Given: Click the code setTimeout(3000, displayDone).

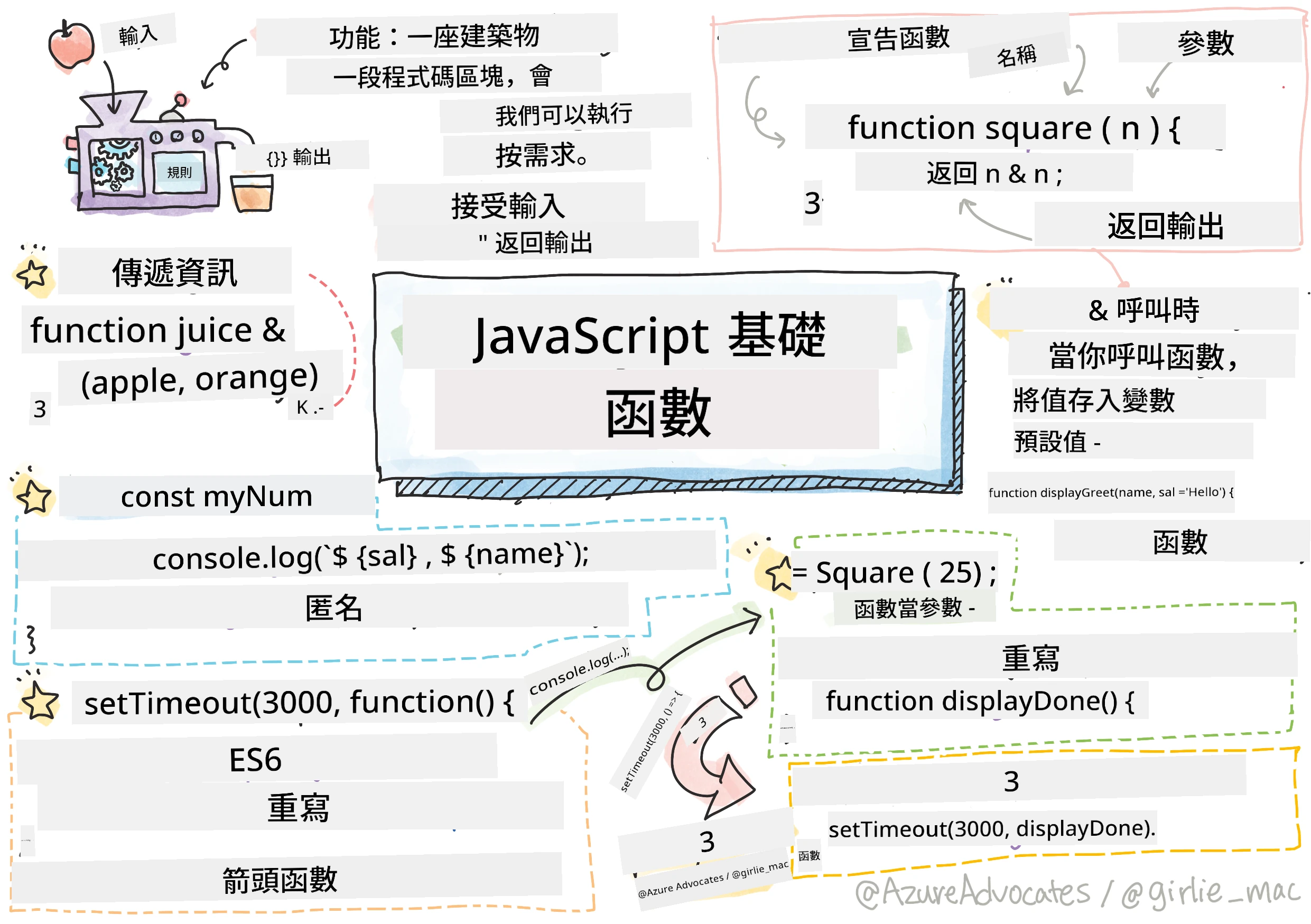Looking at the screenshot, I should (x=992, y=828).
